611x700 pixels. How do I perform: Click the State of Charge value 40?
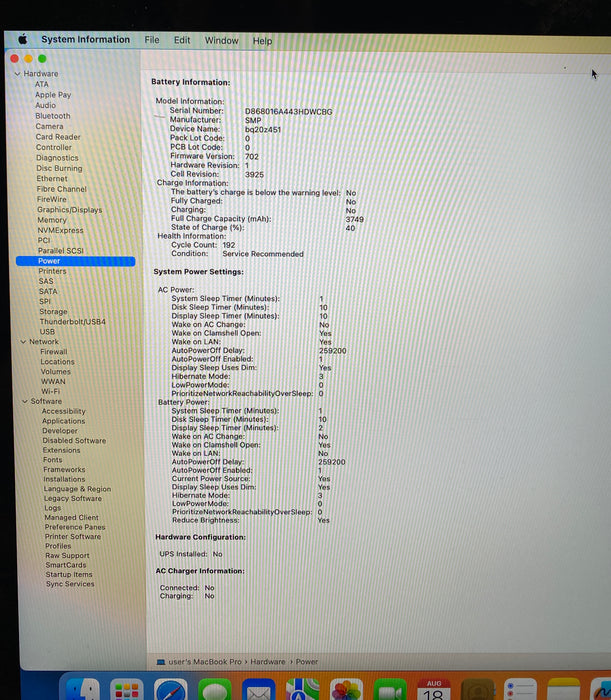click(x=350, y=228)
